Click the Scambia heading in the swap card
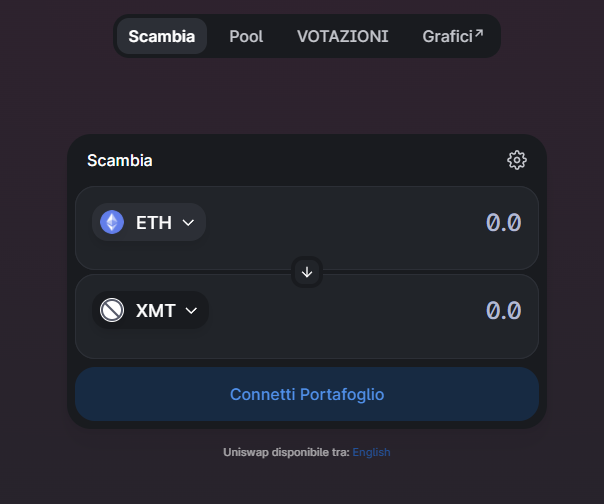The height and width of the screenshot is (504, 604). point(120,160)
